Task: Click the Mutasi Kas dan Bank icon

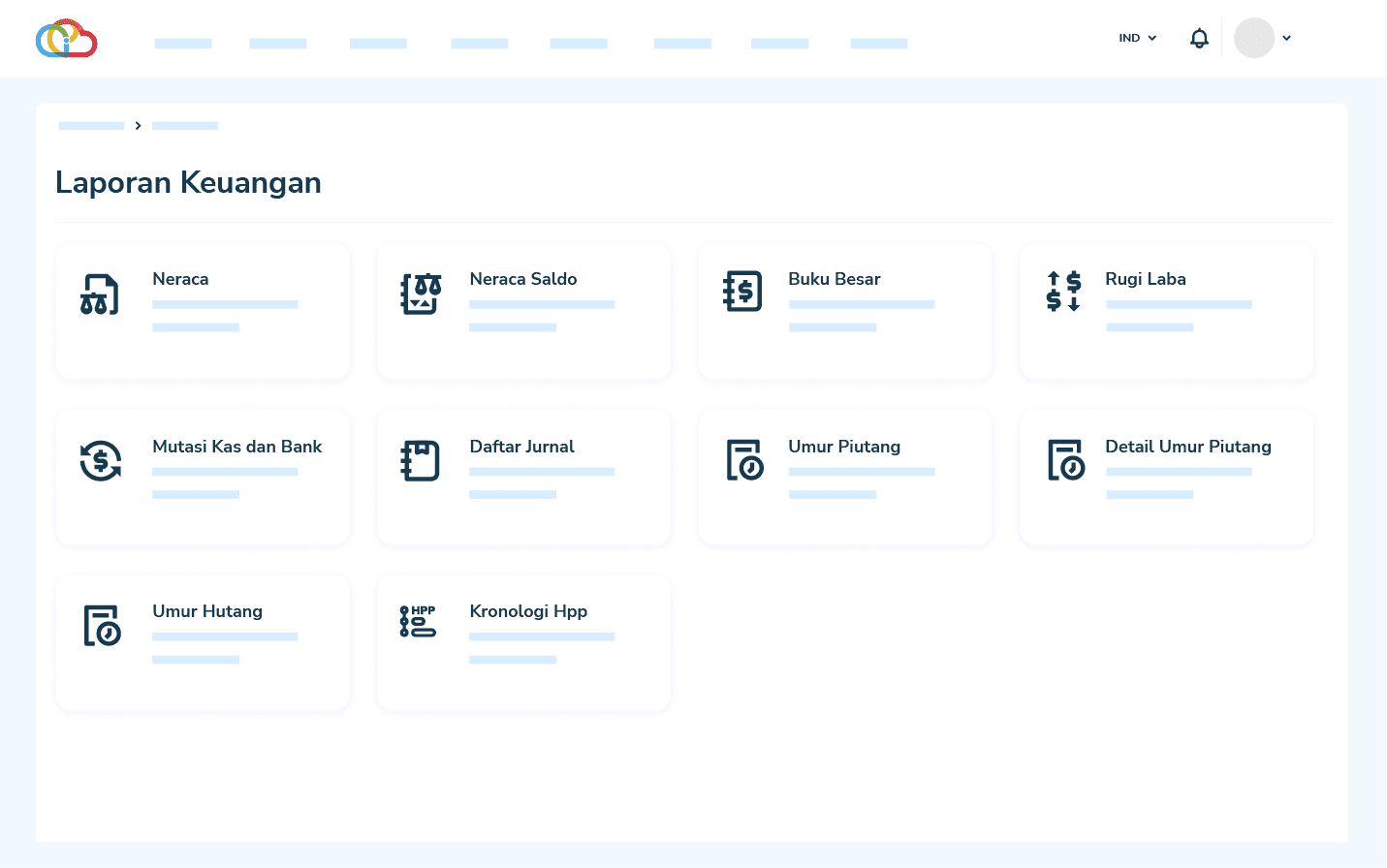Action: pos(101,460)
